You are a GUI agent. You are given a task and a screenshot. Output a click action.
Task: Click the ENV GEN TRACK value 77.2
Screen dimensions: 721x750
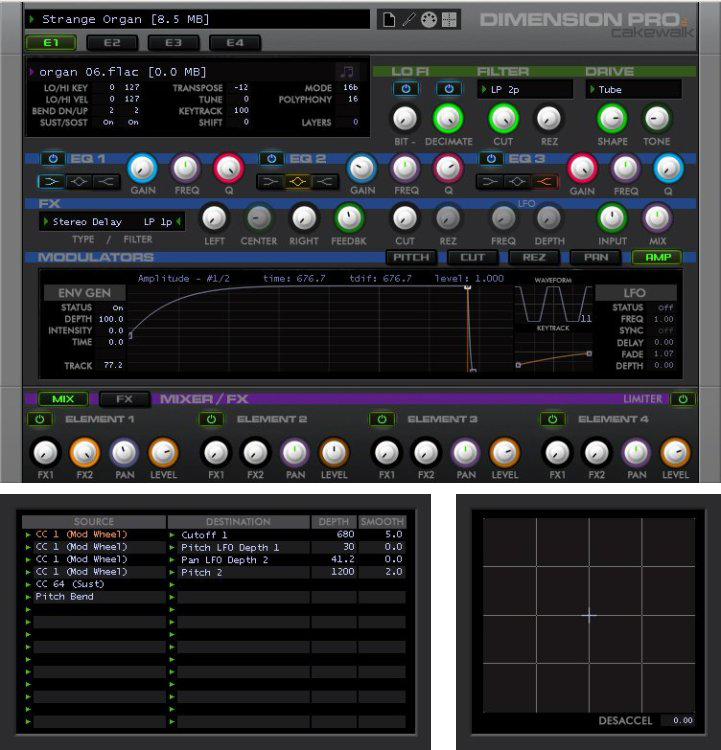113,365
